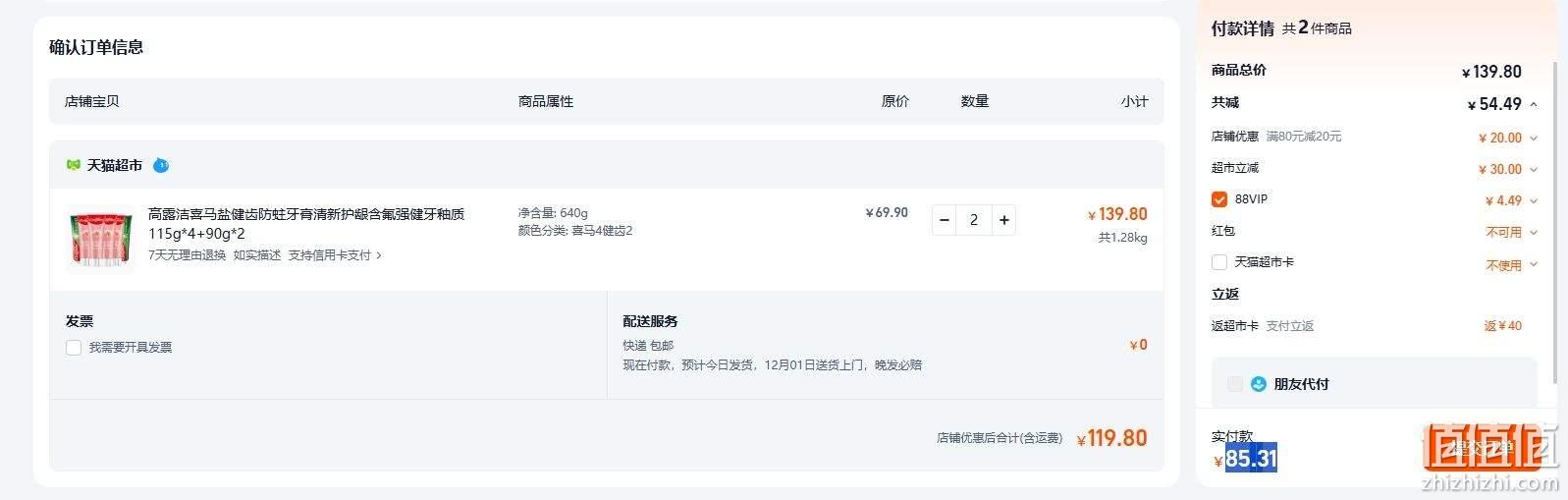Click the 确认订单信息 heading

coord(96,47)
